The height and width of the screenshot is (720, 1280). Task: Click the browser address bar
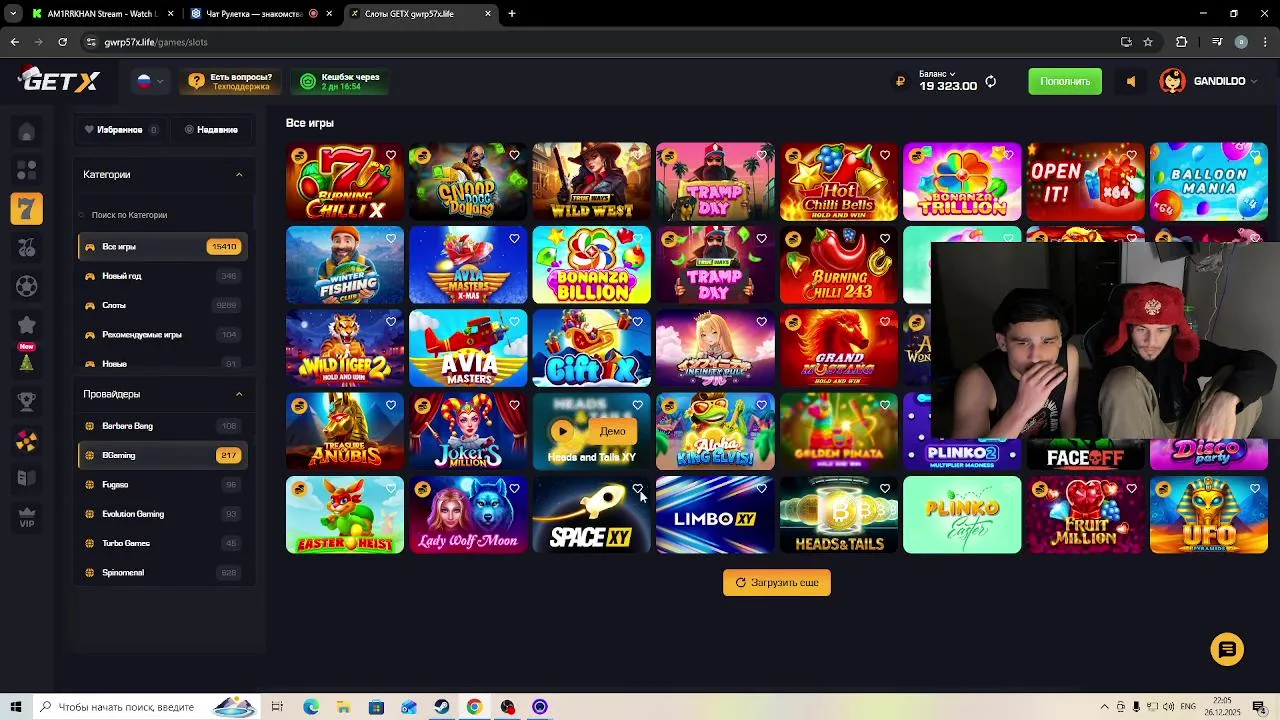click(x=600, y=42)
